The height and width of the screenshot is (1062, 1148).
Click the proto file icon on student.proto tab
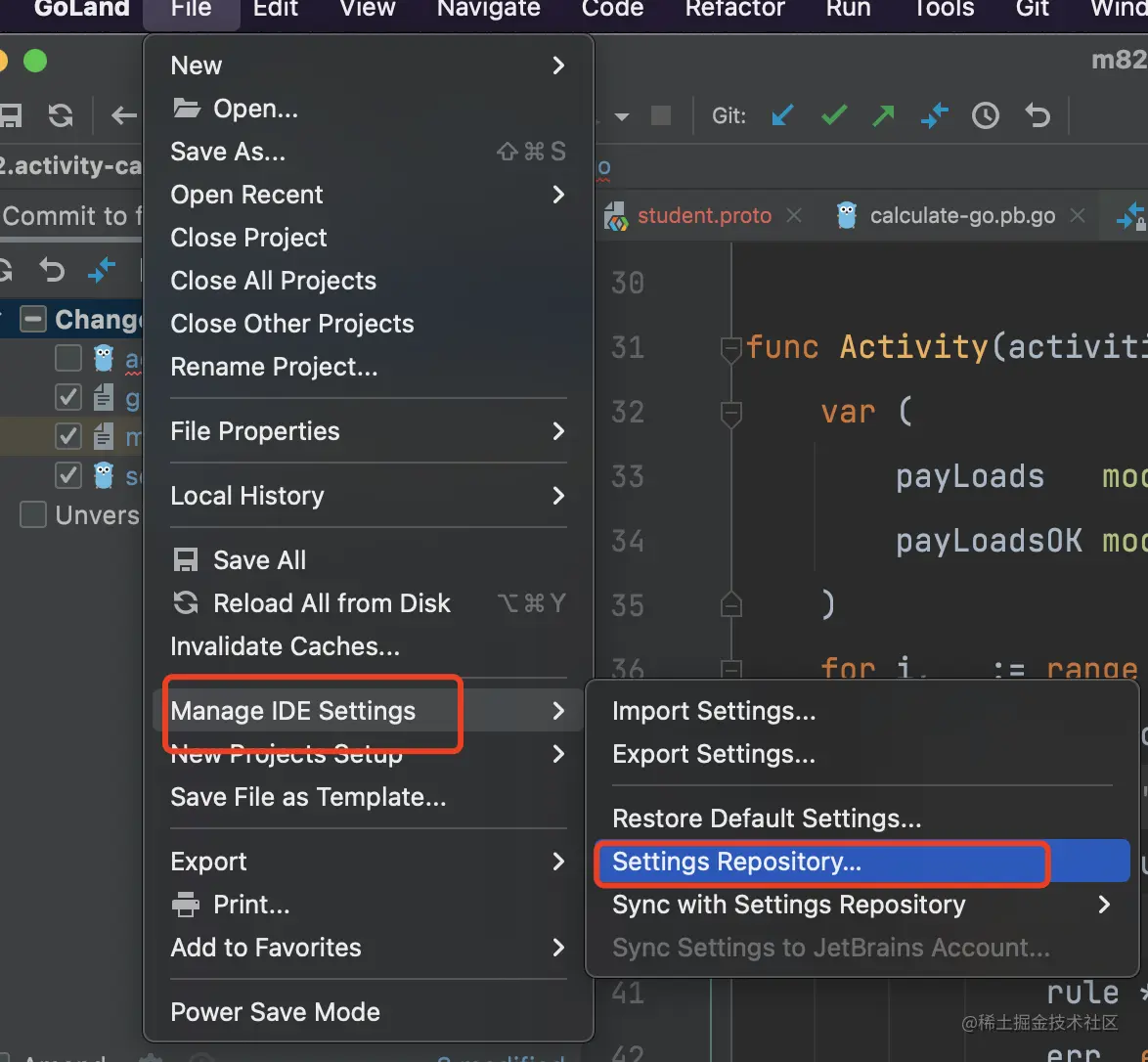616,216
